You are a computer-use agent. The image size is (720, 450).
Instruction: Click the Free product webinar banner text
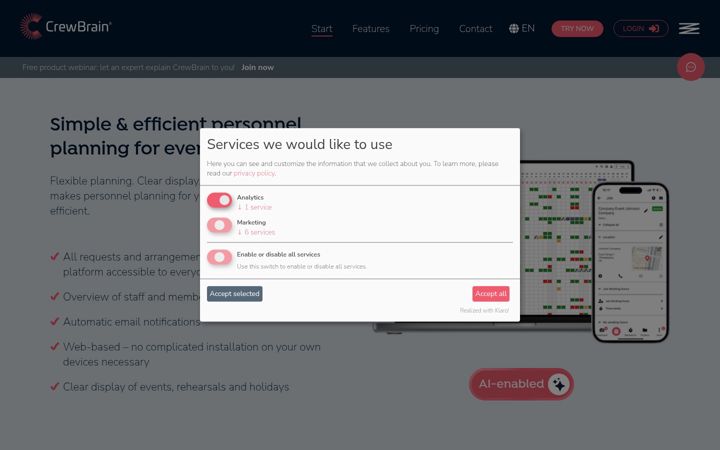tap(129, 68)
